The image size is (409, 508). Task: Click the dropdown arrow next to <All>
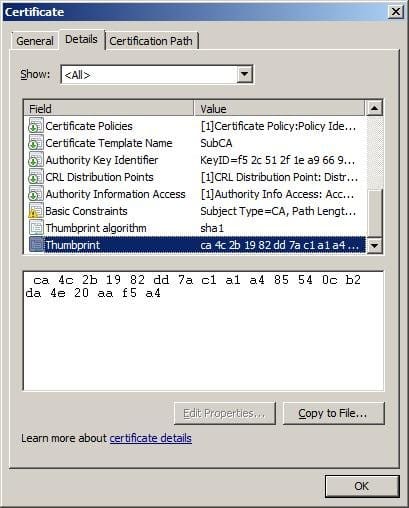245,74
